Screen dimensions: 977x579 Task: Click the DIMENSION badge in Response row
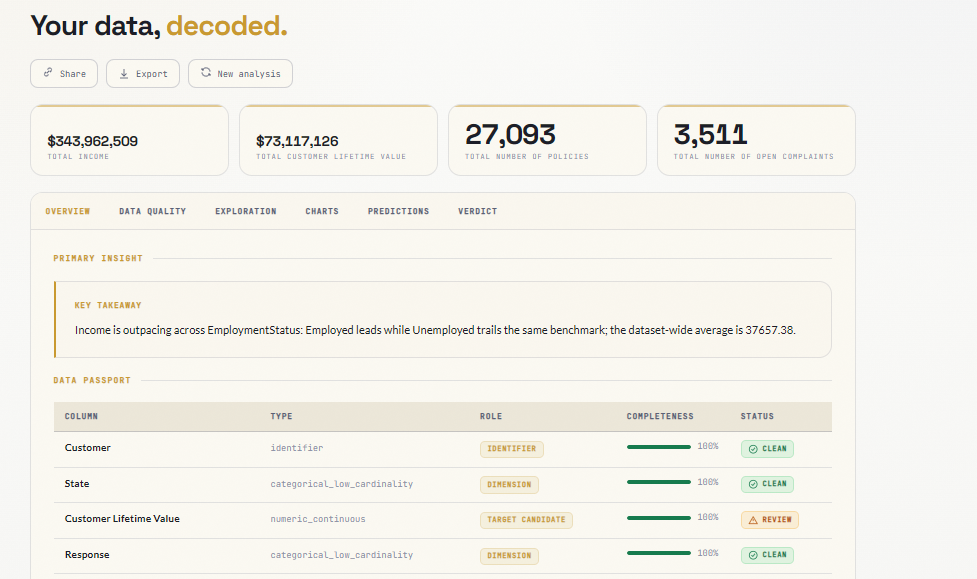(x=509, y=555)
